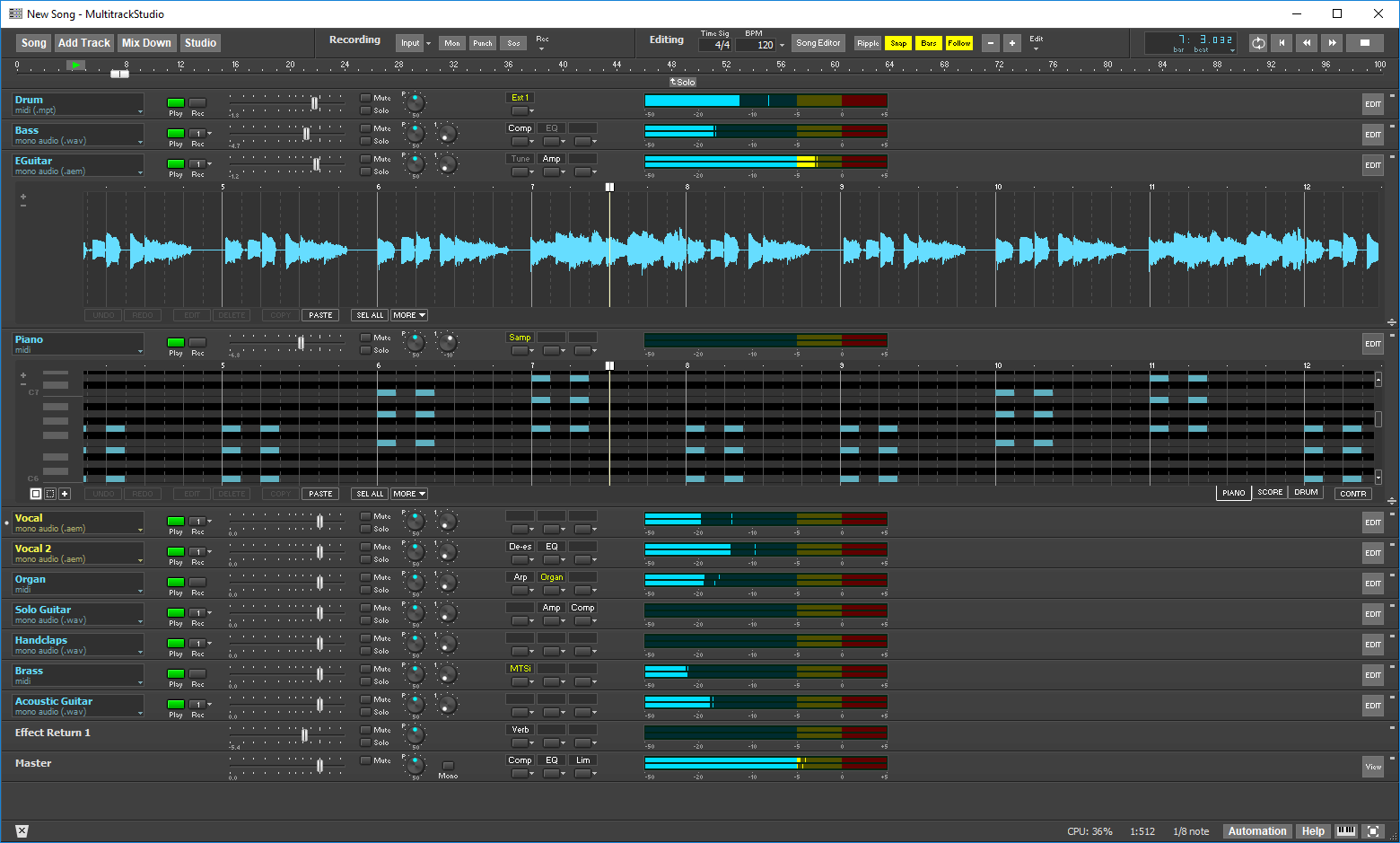
Task: Click the fast forward transport button
Action: [x=1332, y=43]
